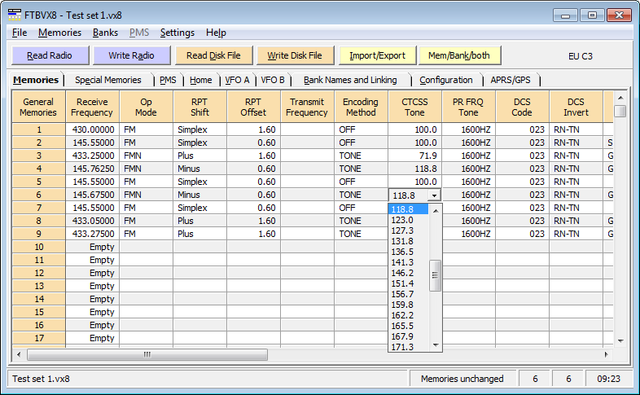The height and width of the screenshot is (395, 640).
Task: Click the Memories unchanged status bar entry
Action: pos(462,379)
